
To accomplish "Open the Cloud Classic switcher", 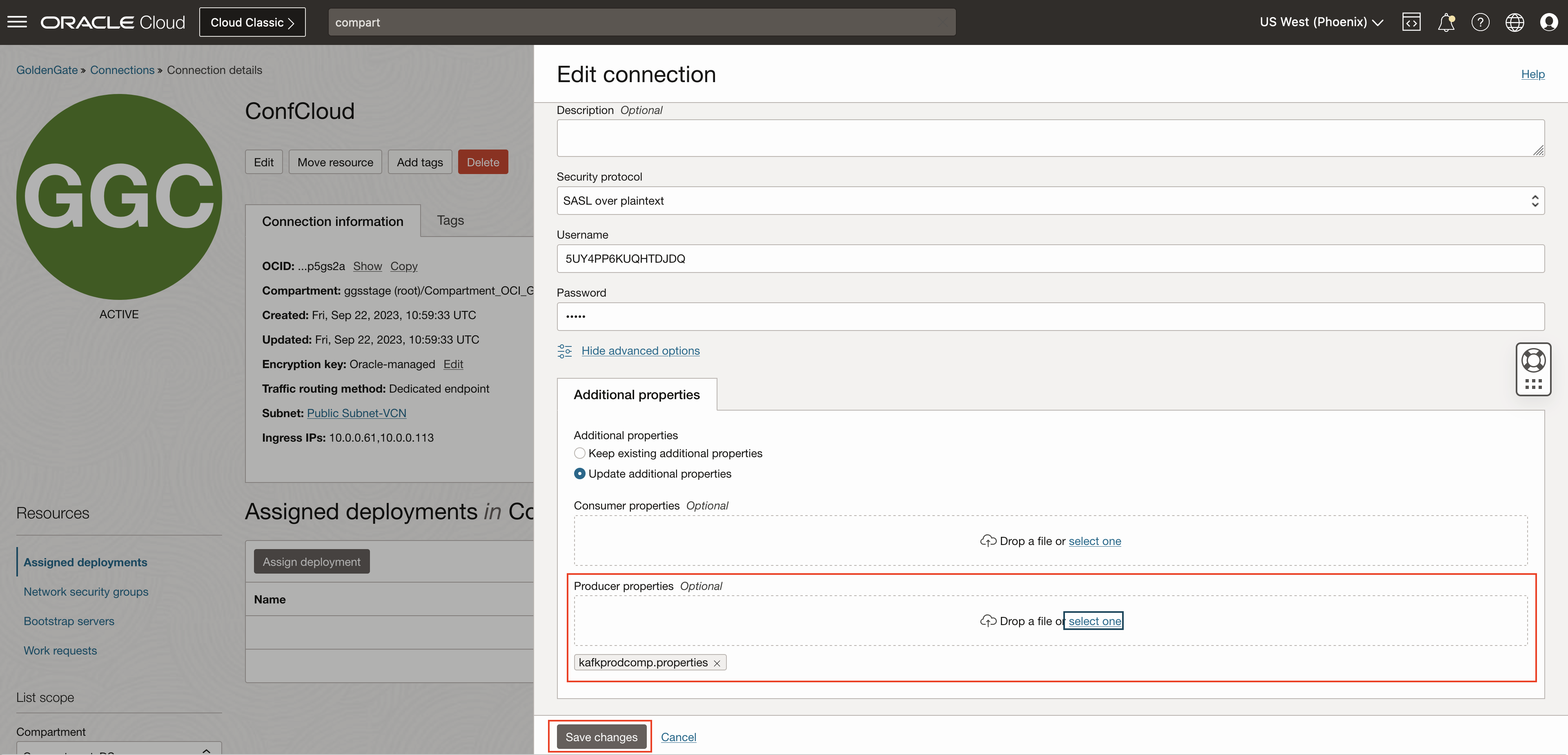I will tap(252, 22).
